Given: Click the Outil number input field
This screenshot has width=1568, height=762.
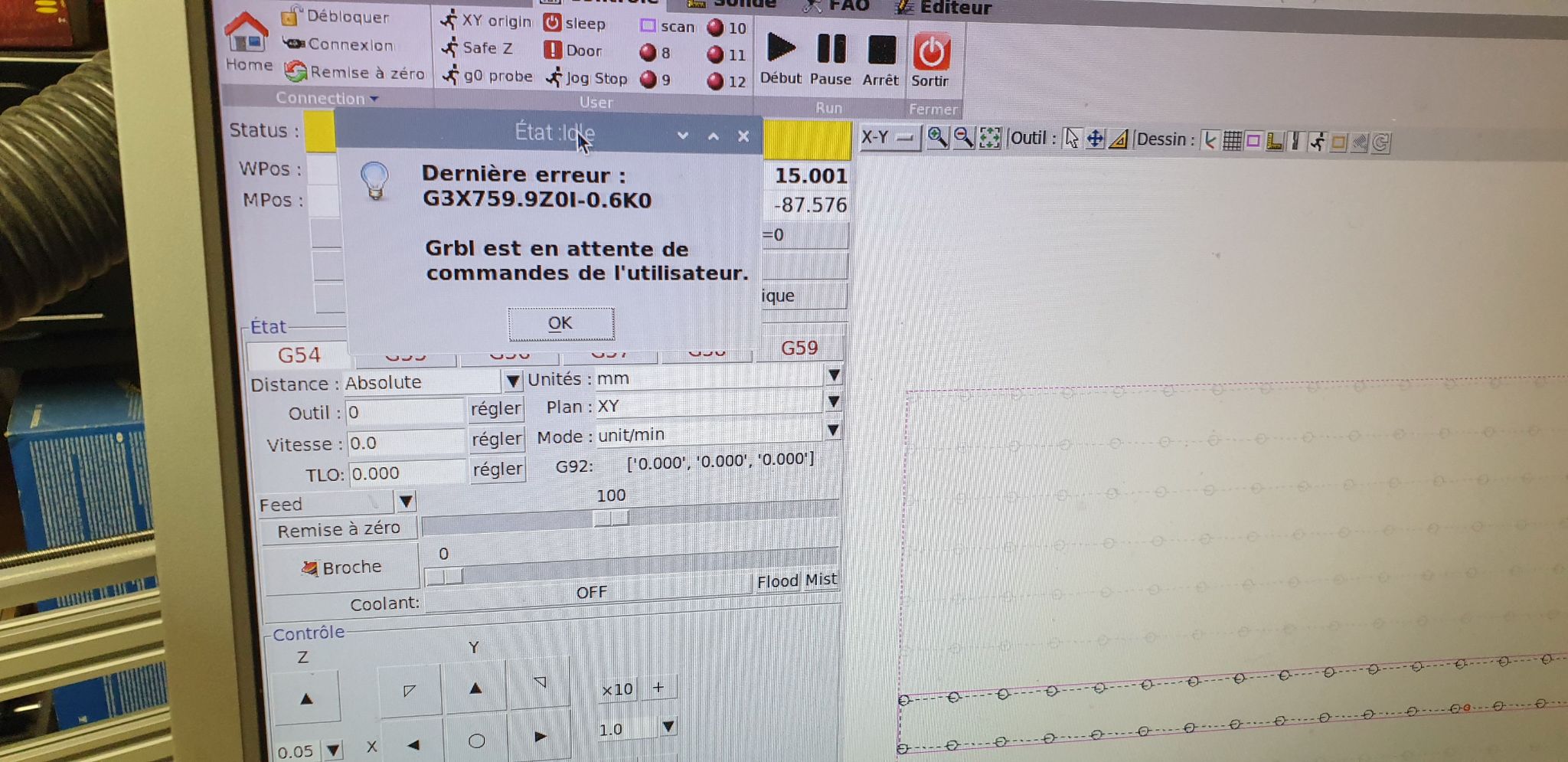Looking at the screenshot, I should click(405, 413).
